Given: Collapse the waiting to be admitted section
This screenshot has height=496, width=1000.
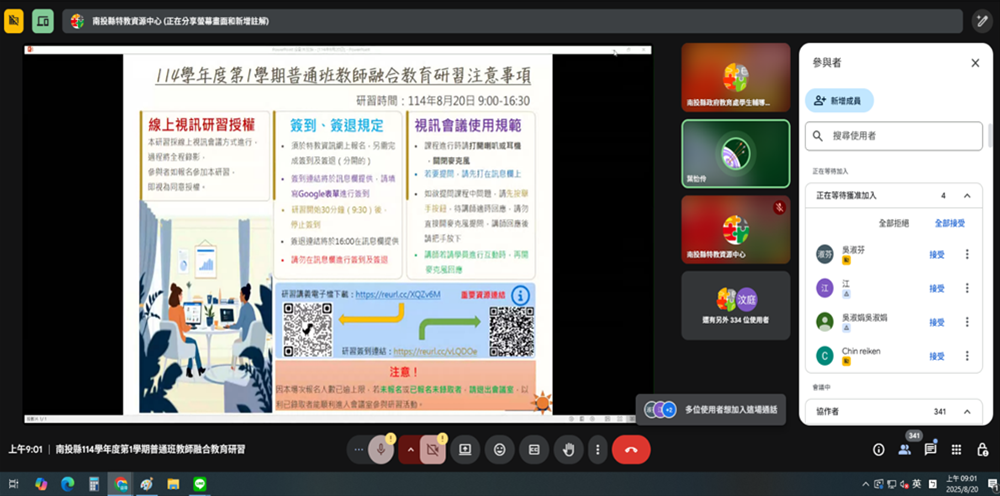Looking at the screenshot, I should [966, 196].
